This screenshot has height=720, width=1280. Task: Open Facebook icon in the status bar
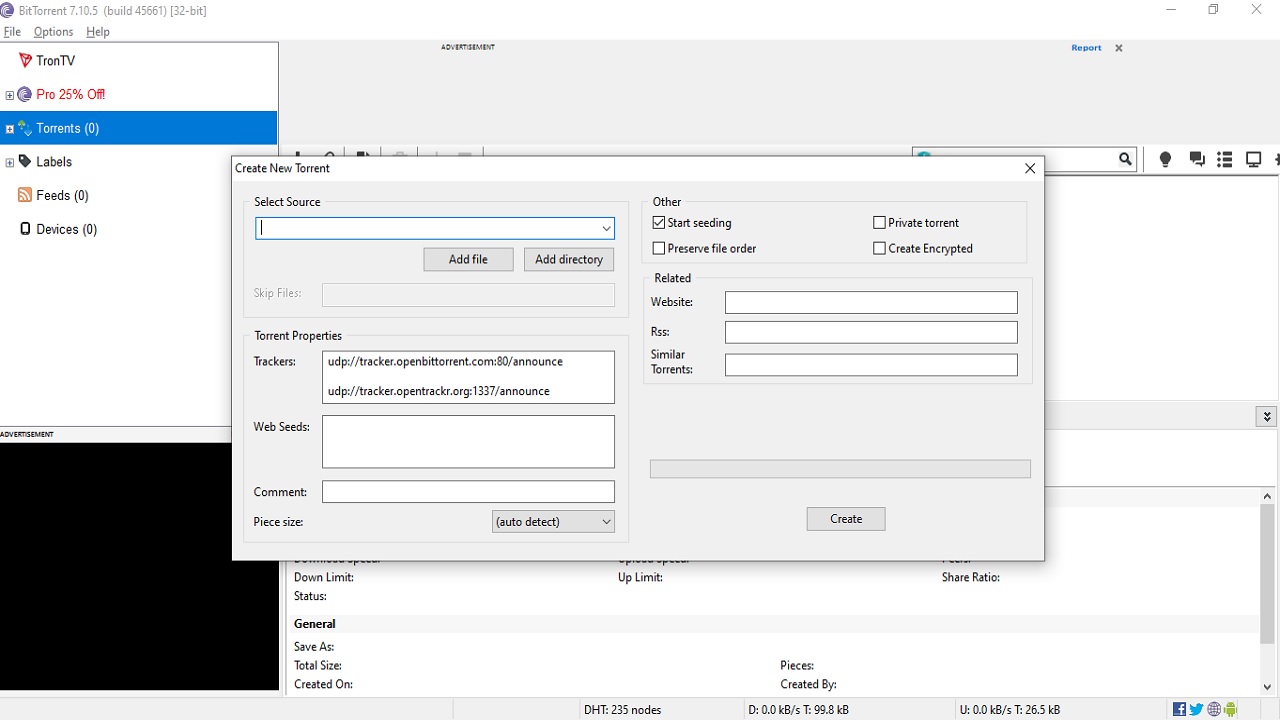point(1179,710)
